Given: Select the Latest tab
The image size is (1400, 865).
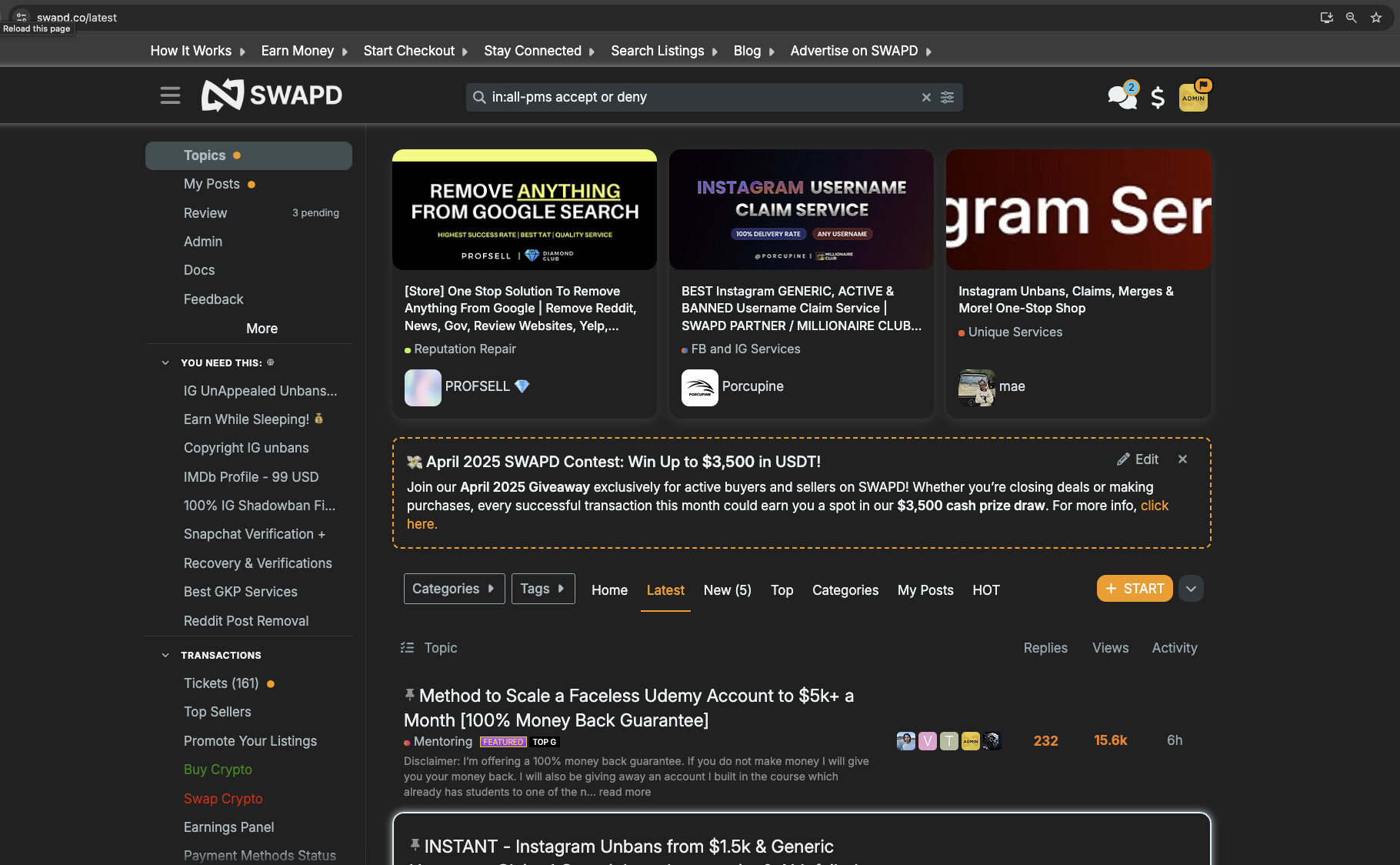Looking at the screenshot, I should click(x=665, y=590).
